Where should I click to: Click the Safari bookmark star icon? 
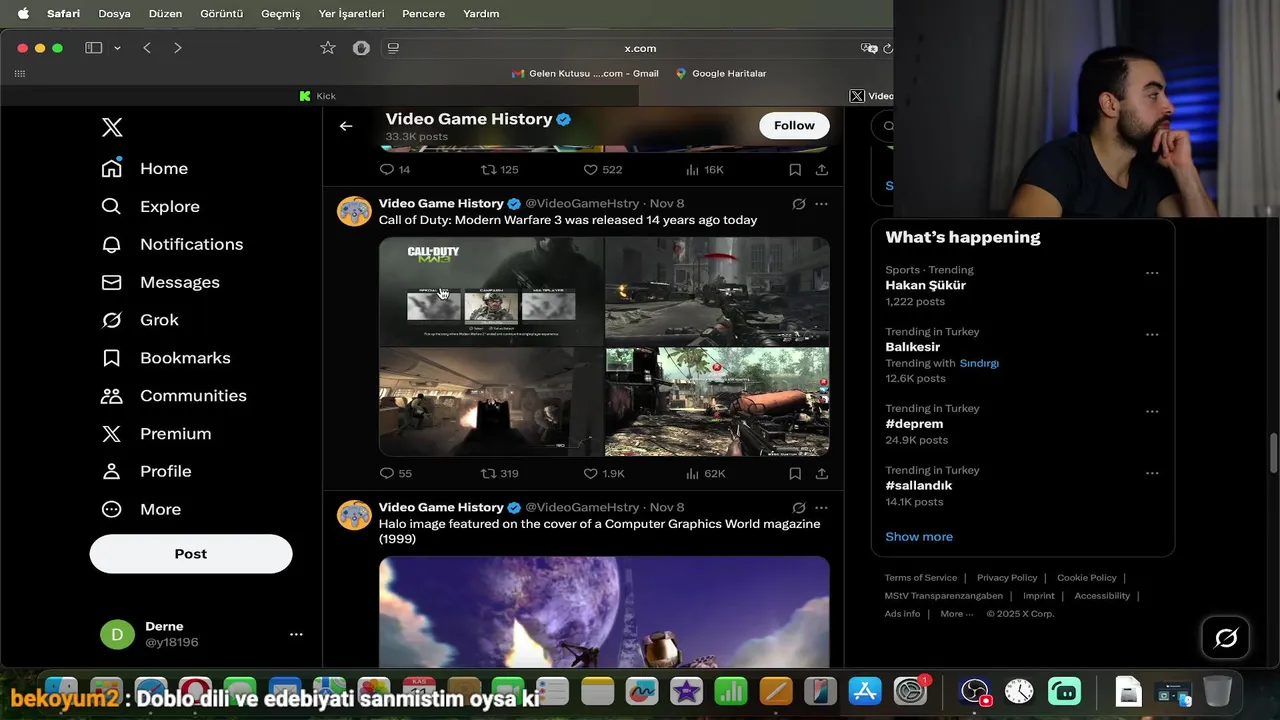coord(328,48)
